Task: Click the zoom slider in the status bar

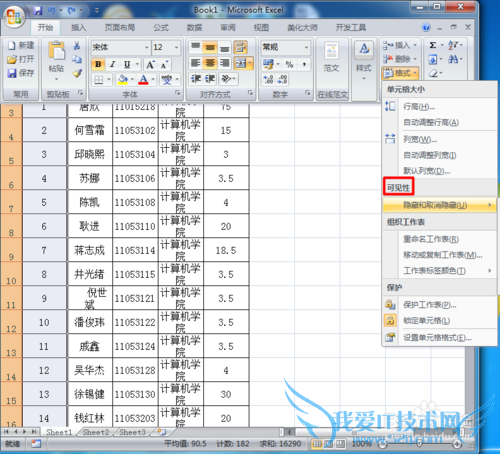Action: point(420,444)
